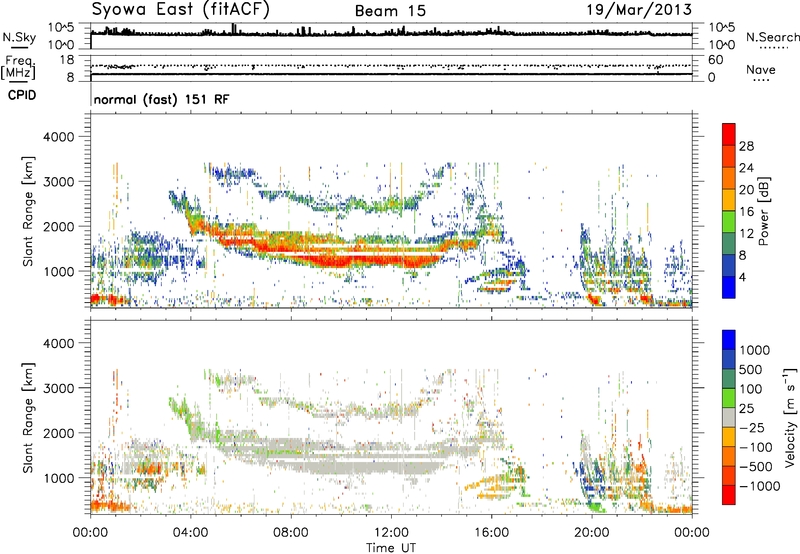Click the "-100" Velocity colorbar label

(758, 447)
